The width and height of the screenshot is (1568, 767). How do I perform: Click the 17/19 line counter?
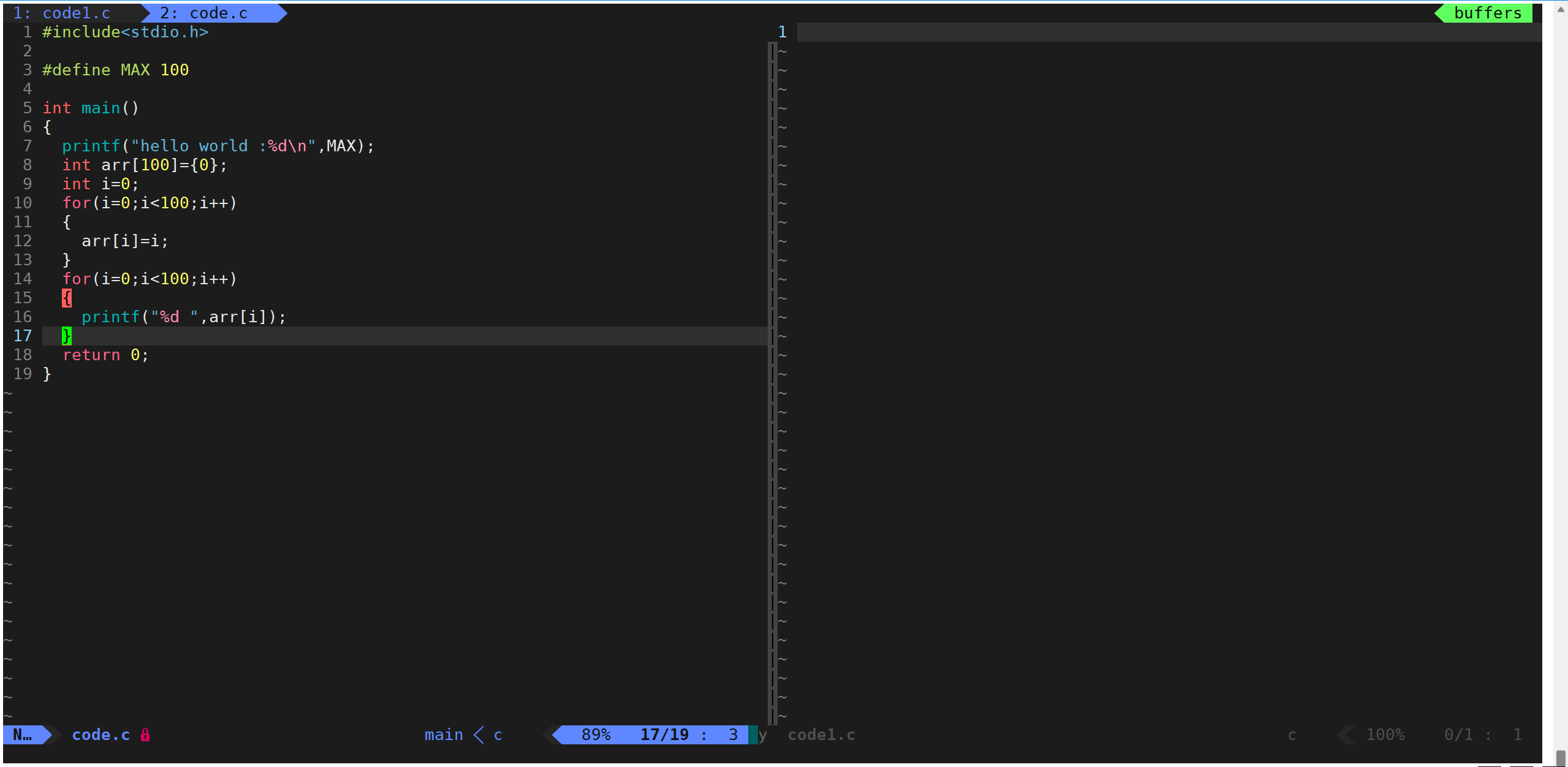(x=664, y=735)
